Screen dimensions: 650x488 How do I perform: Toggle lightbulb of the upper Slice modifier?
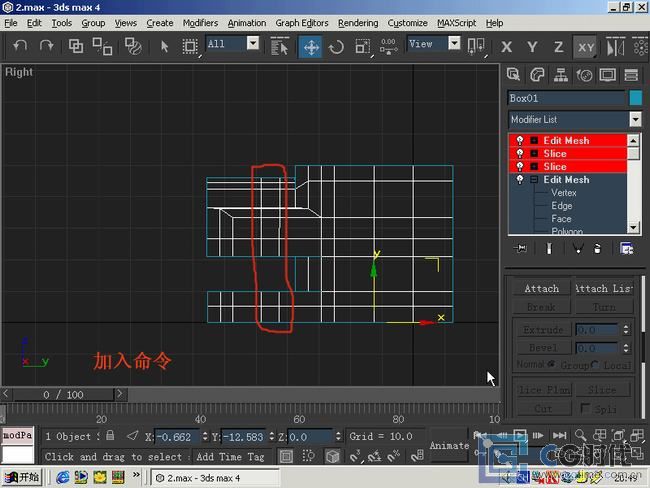coord(519,153)
